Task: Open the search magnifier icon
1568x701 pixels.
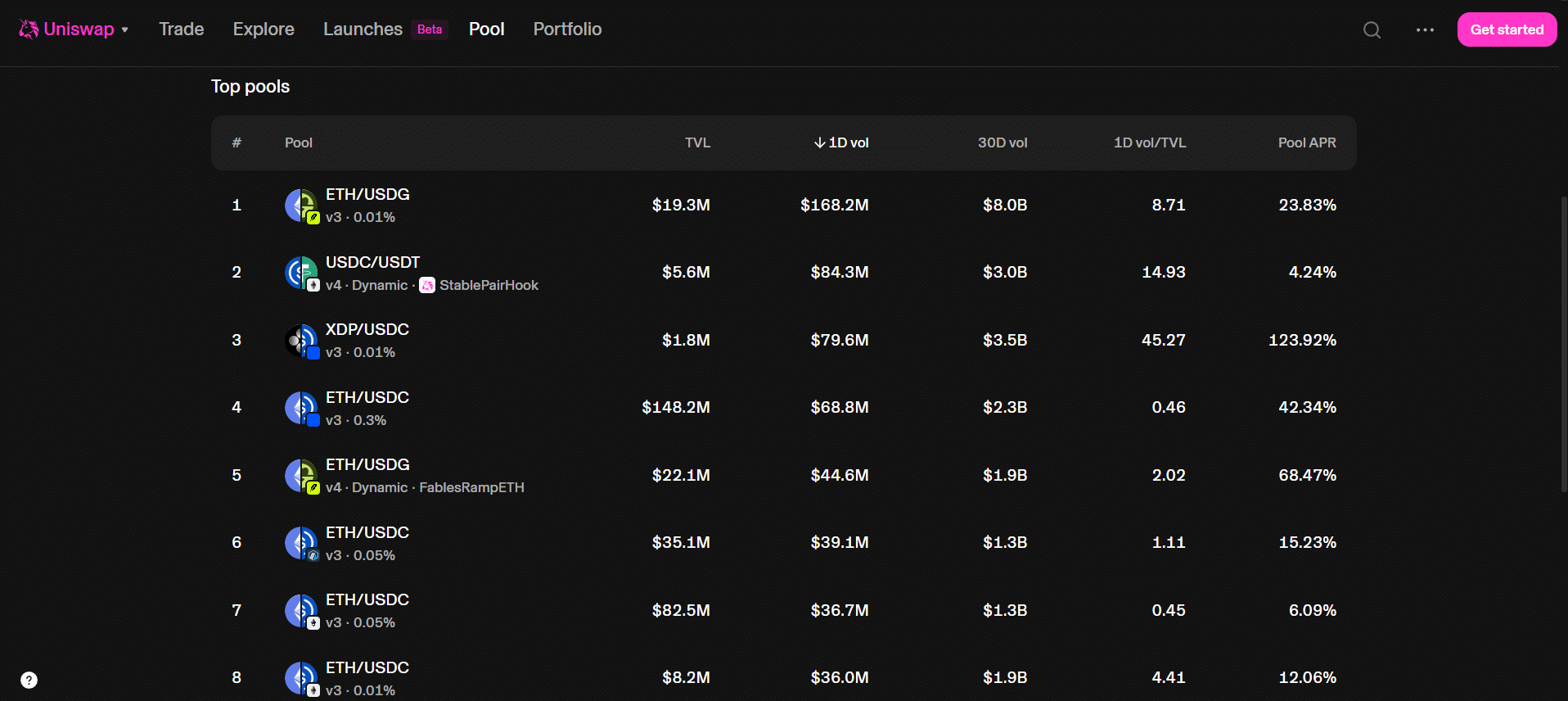Action: [1372, 30]
